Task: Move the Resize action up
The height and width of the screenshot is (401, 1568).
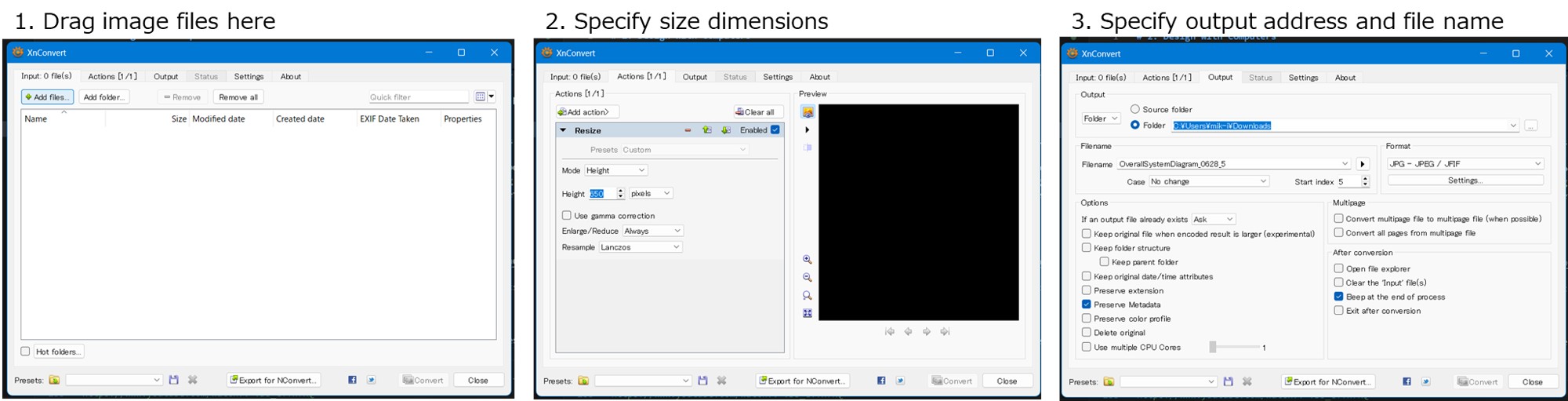Action: click(707, 130)
